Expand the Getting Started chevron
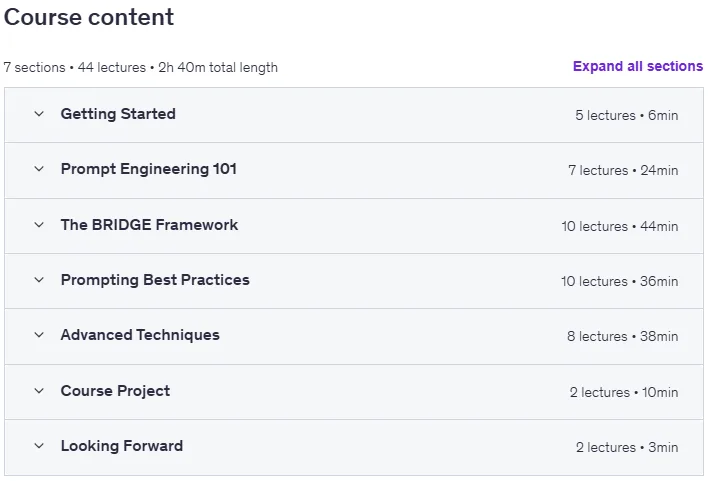The width and height of the screenshot is (708, 481). (x=39, y=114)
